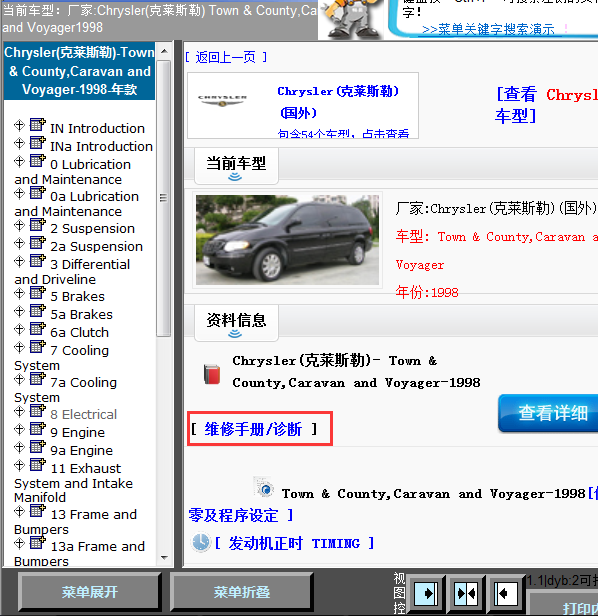Click the document icon beside 2a Suspension
This screenshot has height=616, width=598.
38,243
